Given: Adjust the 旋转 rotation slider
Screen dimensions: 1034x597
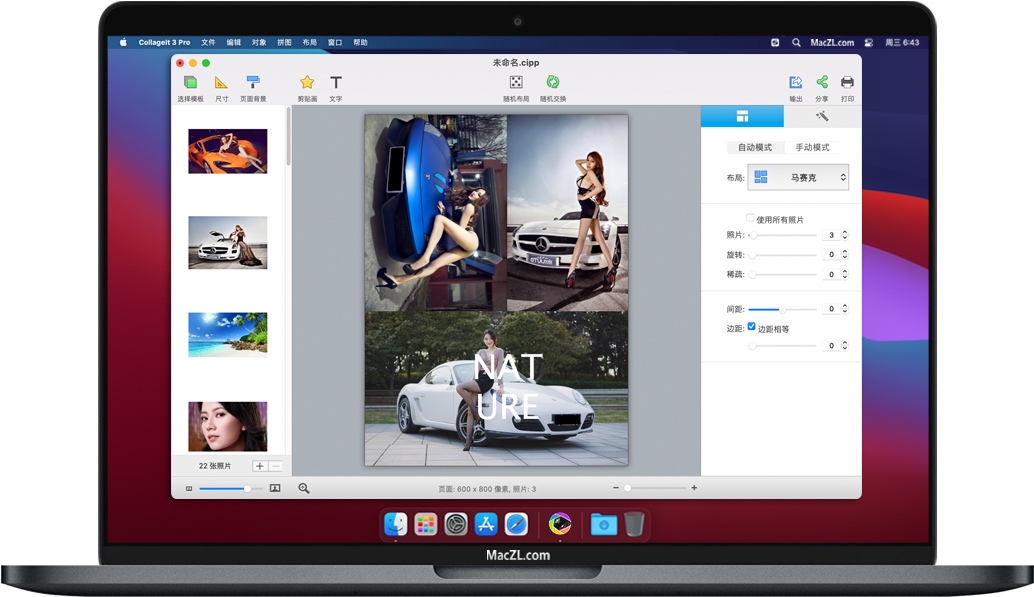Looking at the screenshot, I should [783, 255].
